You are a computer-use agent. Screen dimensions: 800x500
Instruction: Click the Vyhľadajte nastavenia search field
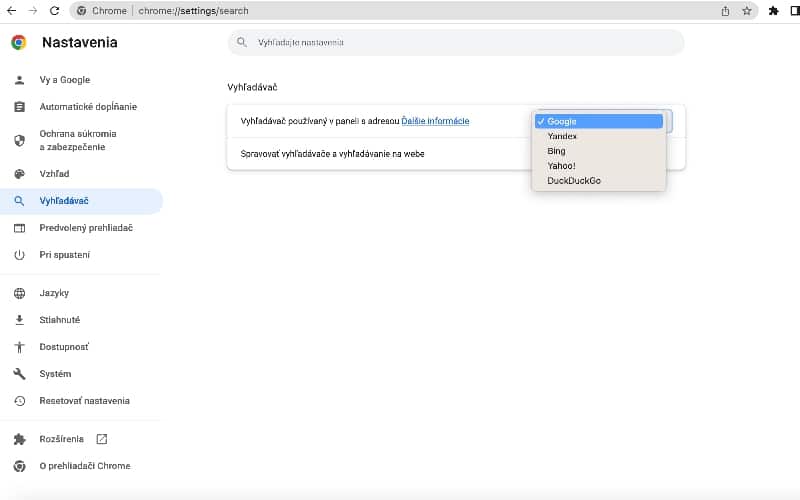[456, 42]
